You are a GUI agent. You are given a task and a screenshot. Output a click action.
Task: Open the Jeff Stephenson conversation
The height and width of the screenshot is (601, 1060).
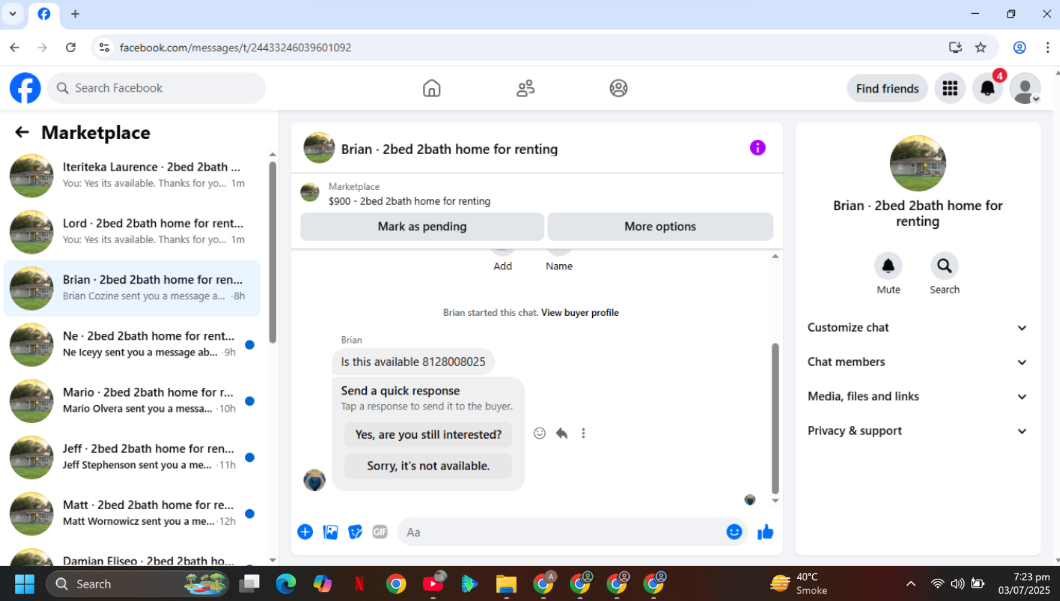pyautogui.click(x=132, y=457)
